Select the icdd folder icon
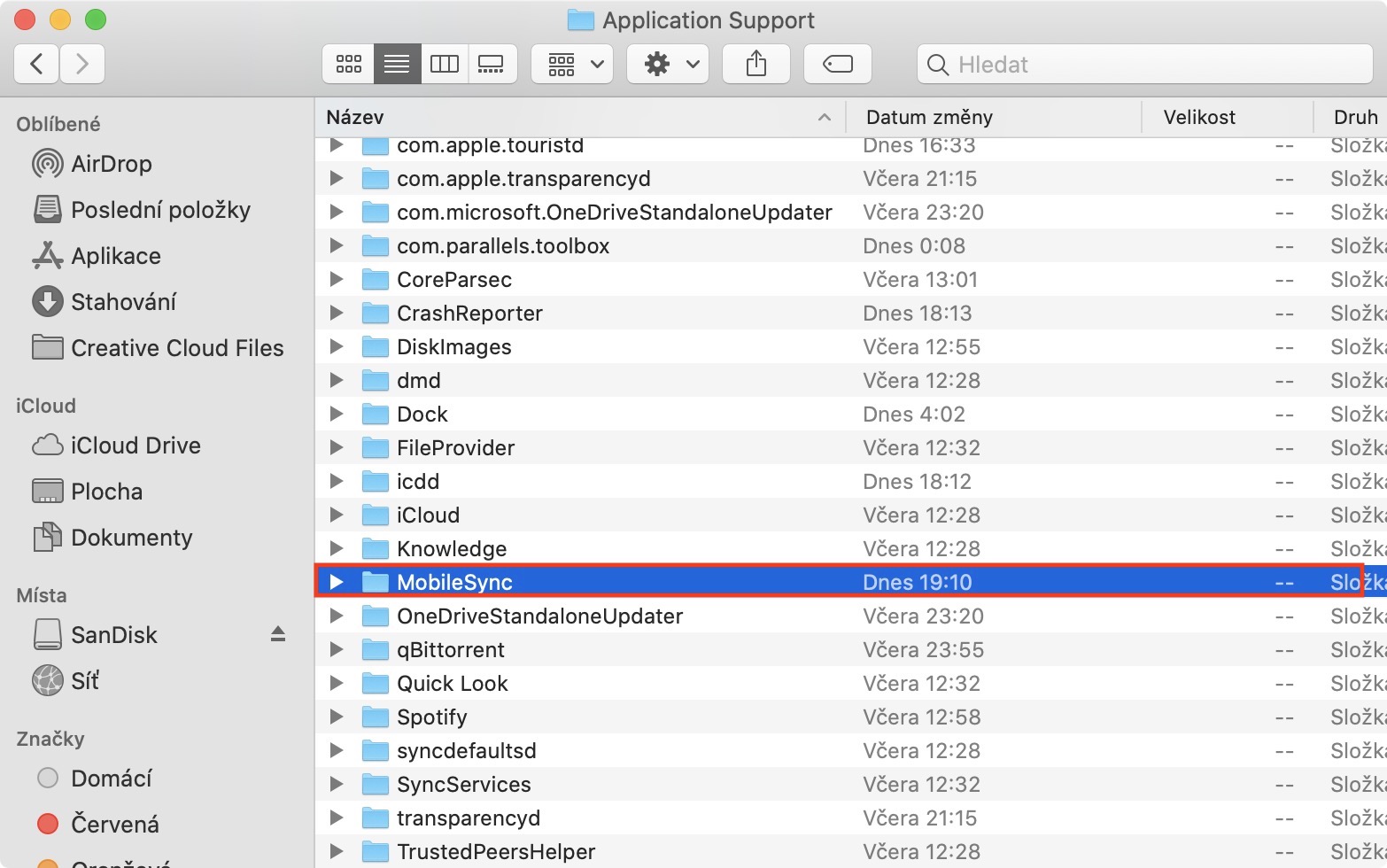This screenshot has width=1387, height=868. [x=376, y=481]
